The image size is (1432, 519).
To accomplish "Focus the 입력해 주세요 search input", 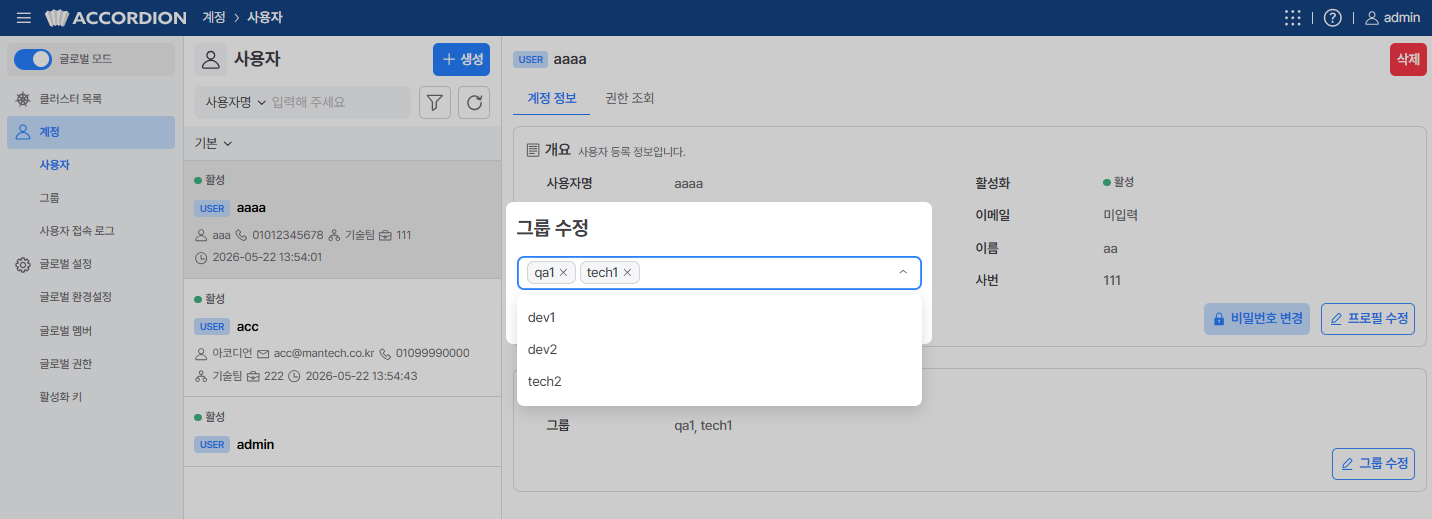I will (337, 102).
